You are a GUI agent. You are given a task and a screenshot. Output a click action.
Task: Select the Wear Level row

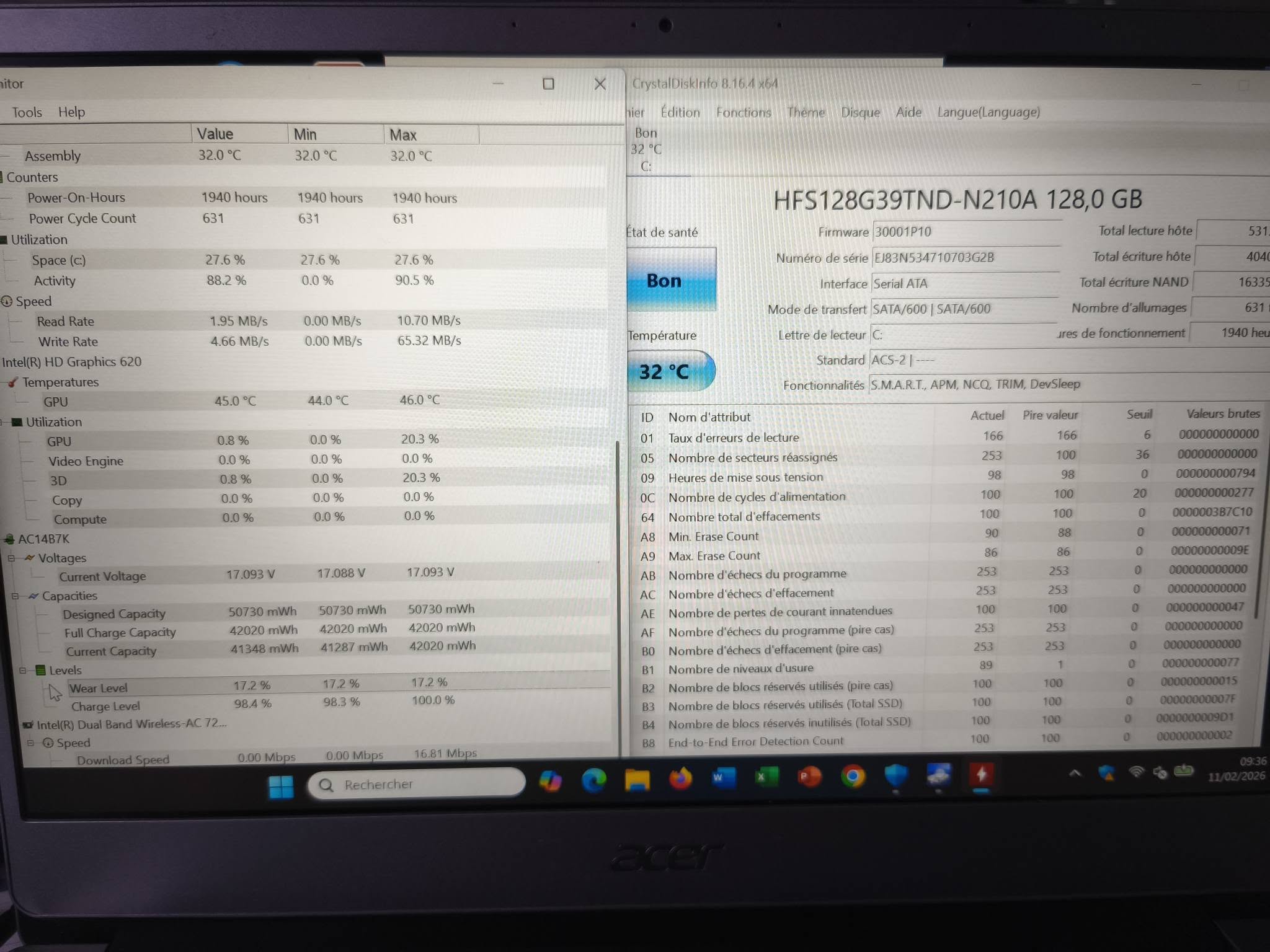pyautogui.click(x=98, y=688)
